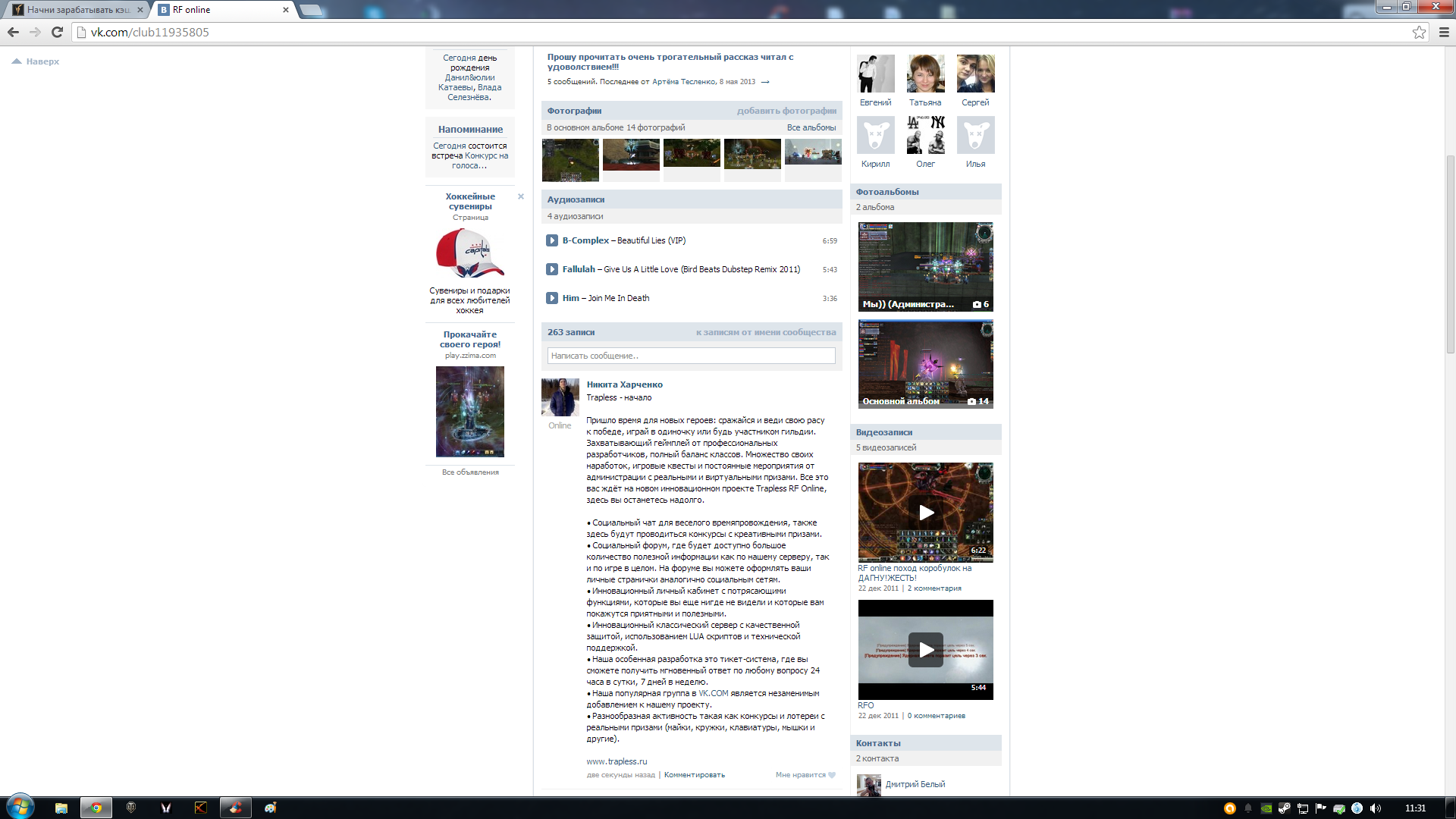Click the Capitals cap ad image

click(x=470, y=253)
